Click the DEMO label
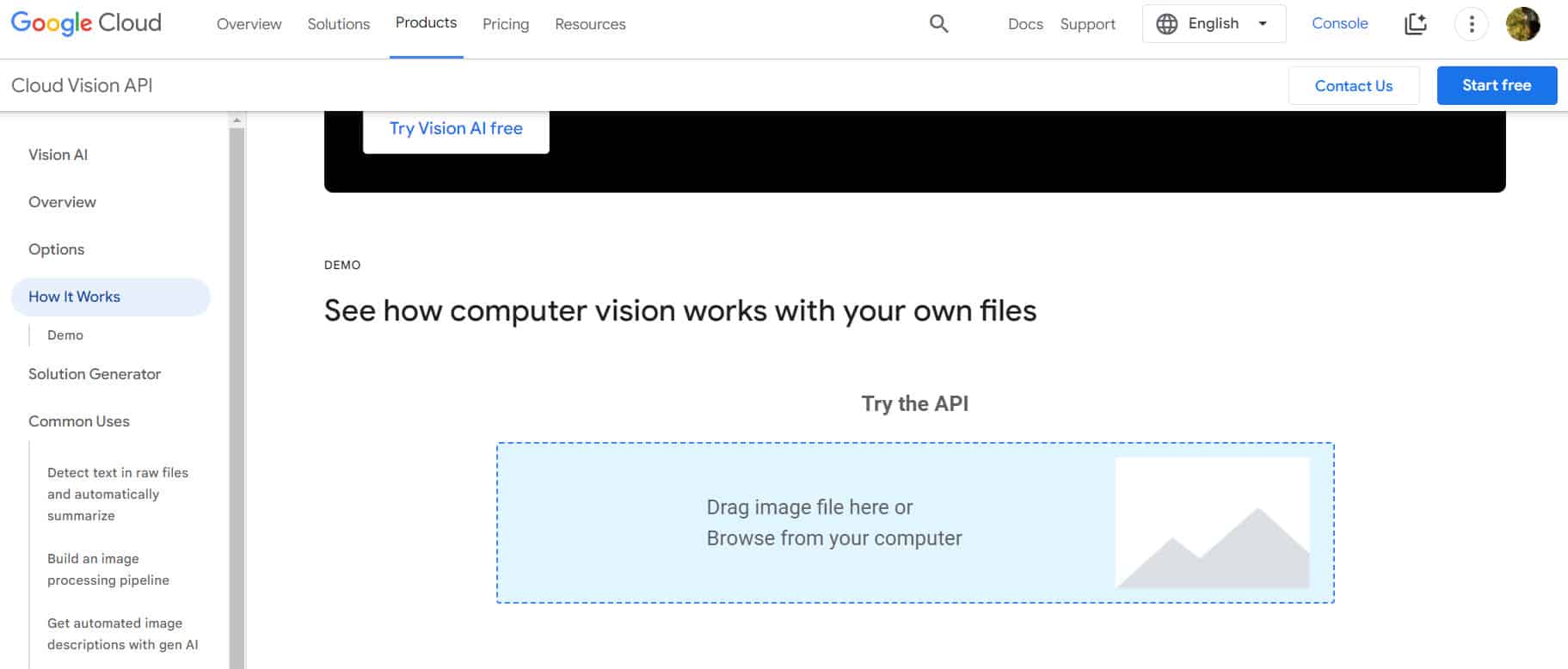 [342, 265]
